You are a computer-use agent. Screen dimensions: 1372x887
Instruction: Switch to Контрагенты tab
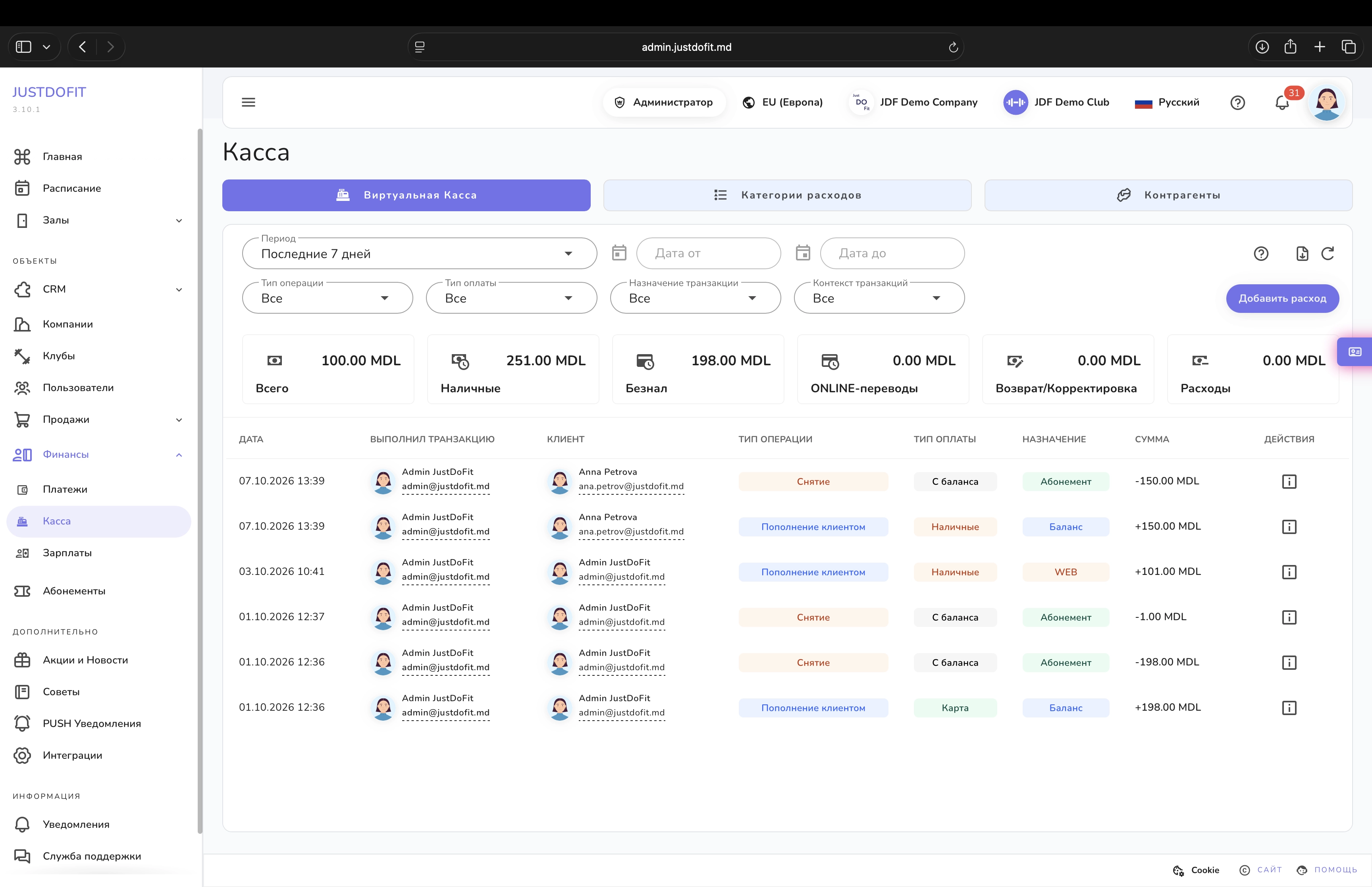coord(1168,195)
